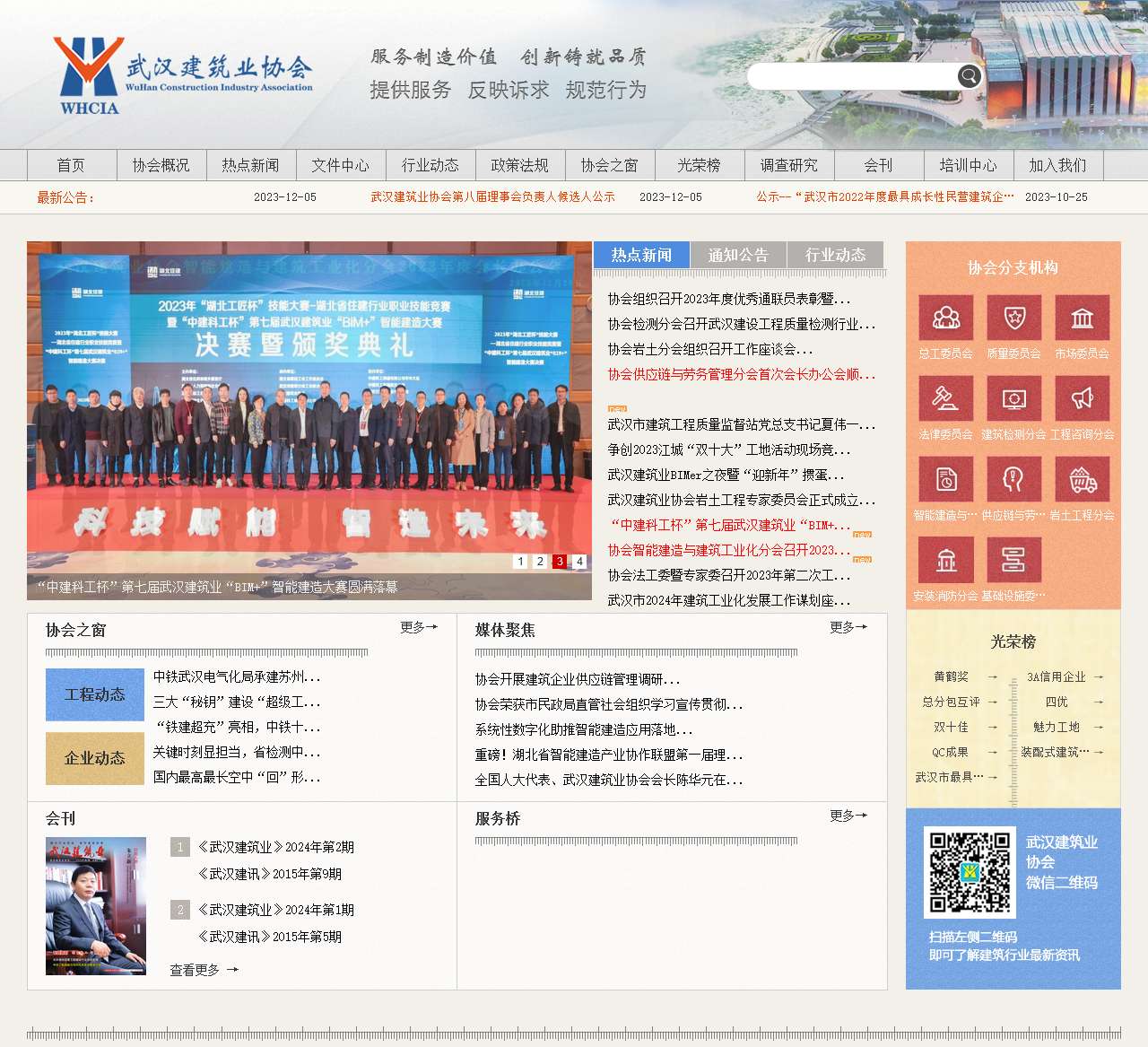Viewport: 1148px width, 1047px height.
Task: Click the 建筑检测分会 monitor icon
Action: [1013, 397]
